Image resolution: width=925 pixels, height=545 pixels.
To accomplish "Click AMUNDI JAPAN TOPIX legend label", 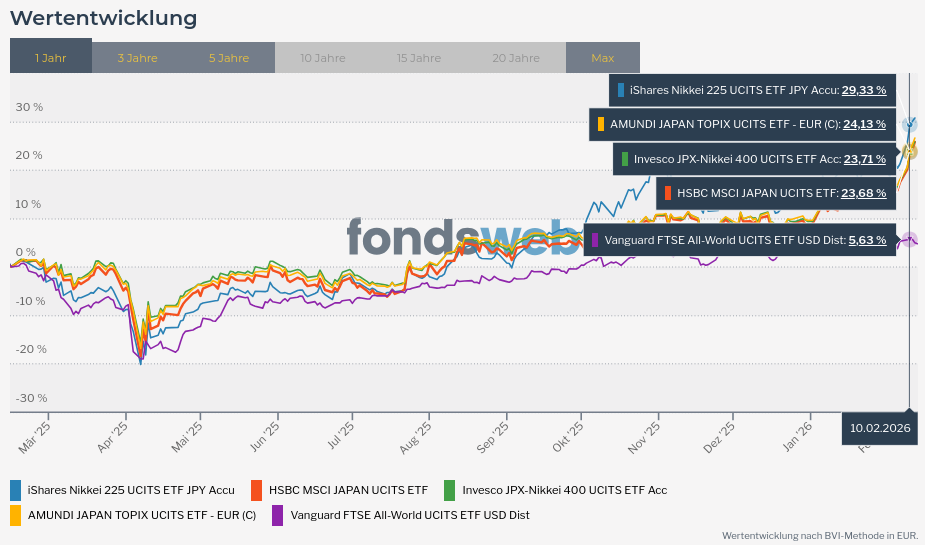I will click(x=142, y=515).
